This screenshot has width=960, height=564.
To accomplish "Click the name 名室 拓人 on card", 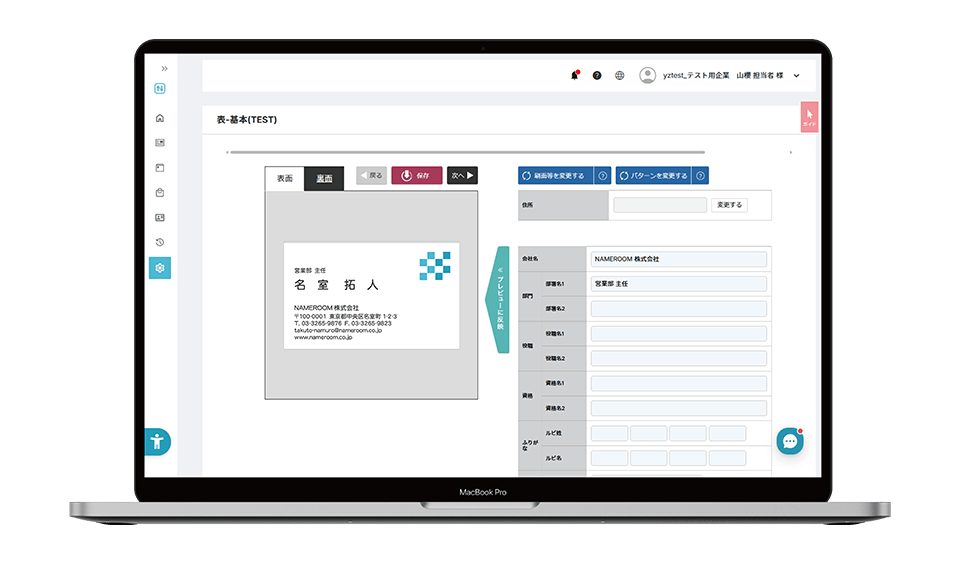I will 336,285.
